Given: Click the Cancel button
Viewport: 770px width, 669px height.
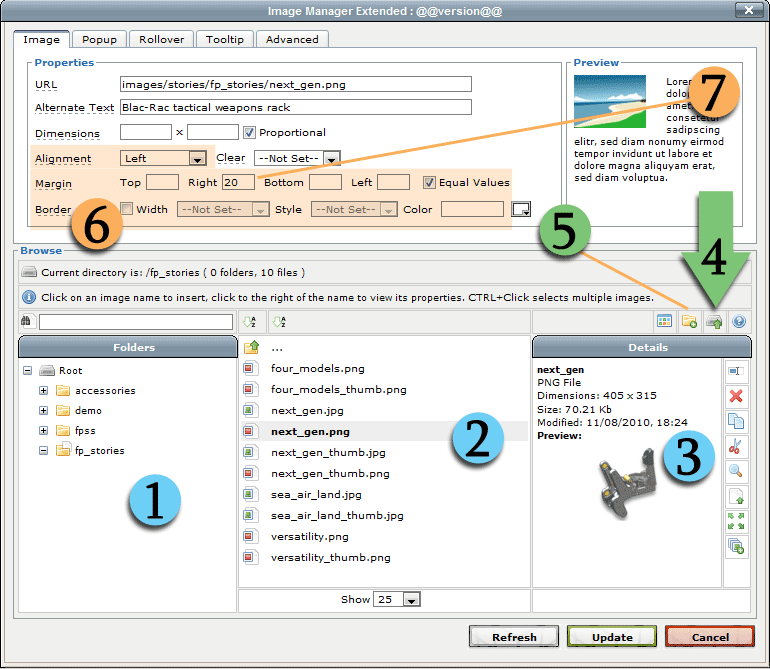Looking at the screenshot, I should 710,637.
